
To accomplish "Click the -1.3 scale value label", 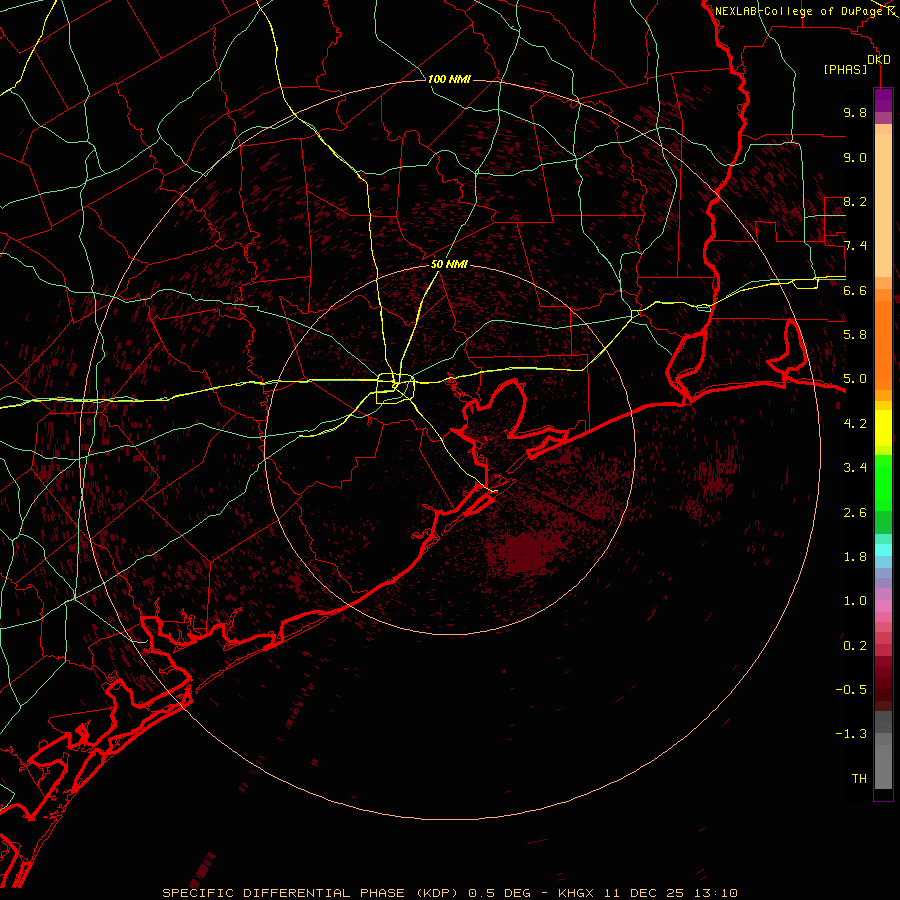I will pyautogui.click(x=851, y=734).
